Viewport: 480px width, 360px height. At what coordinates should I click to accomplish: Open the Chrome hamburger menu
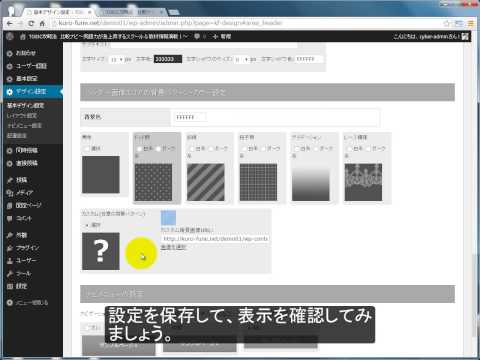471,23
